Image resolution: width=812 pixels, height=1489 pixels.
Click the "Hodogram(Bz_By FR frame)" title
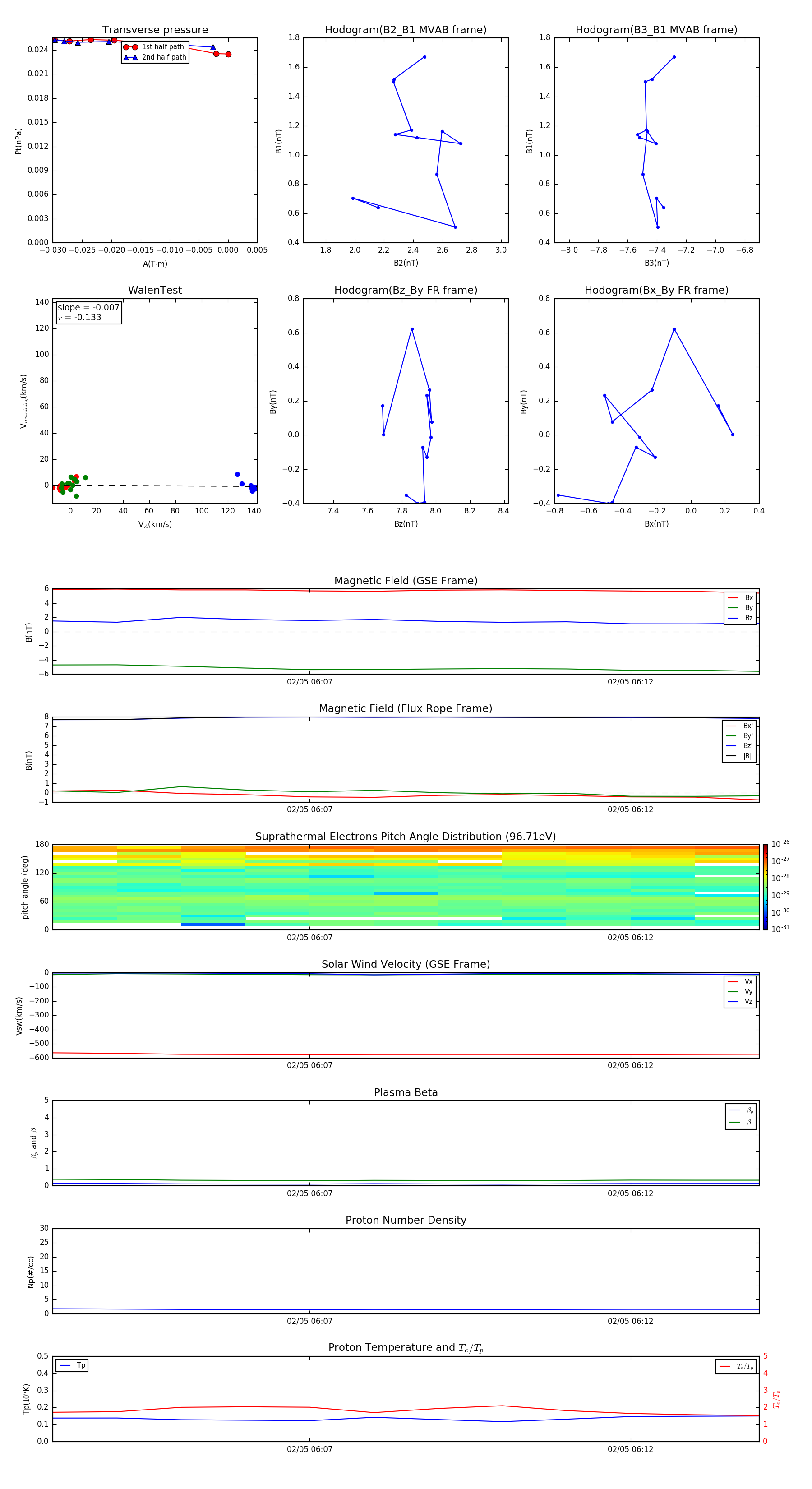(406, 290)
